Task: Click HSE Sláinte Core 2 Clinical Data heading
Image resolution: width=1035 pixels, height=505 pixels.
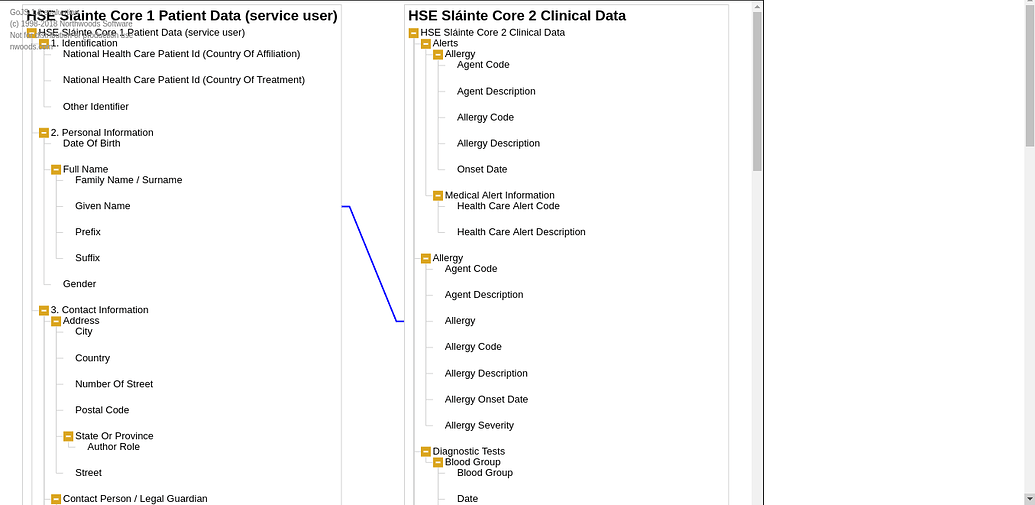Action: [517, 15]
